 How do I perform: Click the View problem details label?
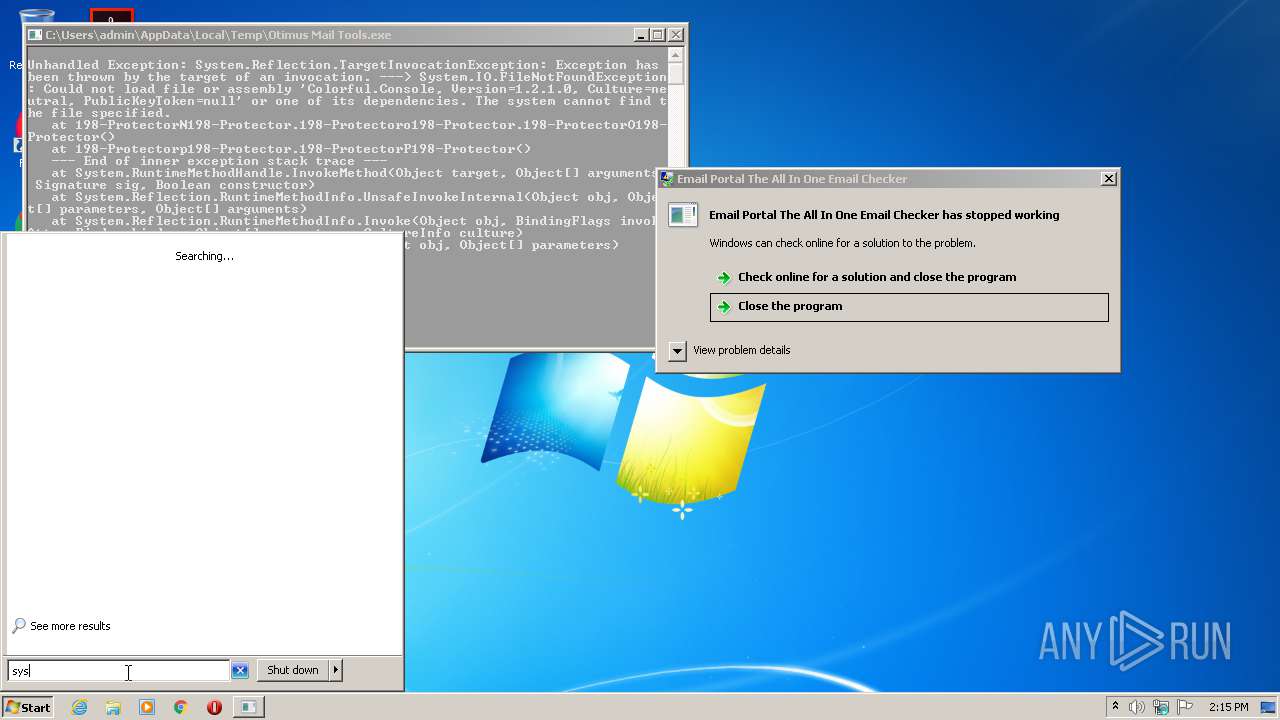pos(742,350)
